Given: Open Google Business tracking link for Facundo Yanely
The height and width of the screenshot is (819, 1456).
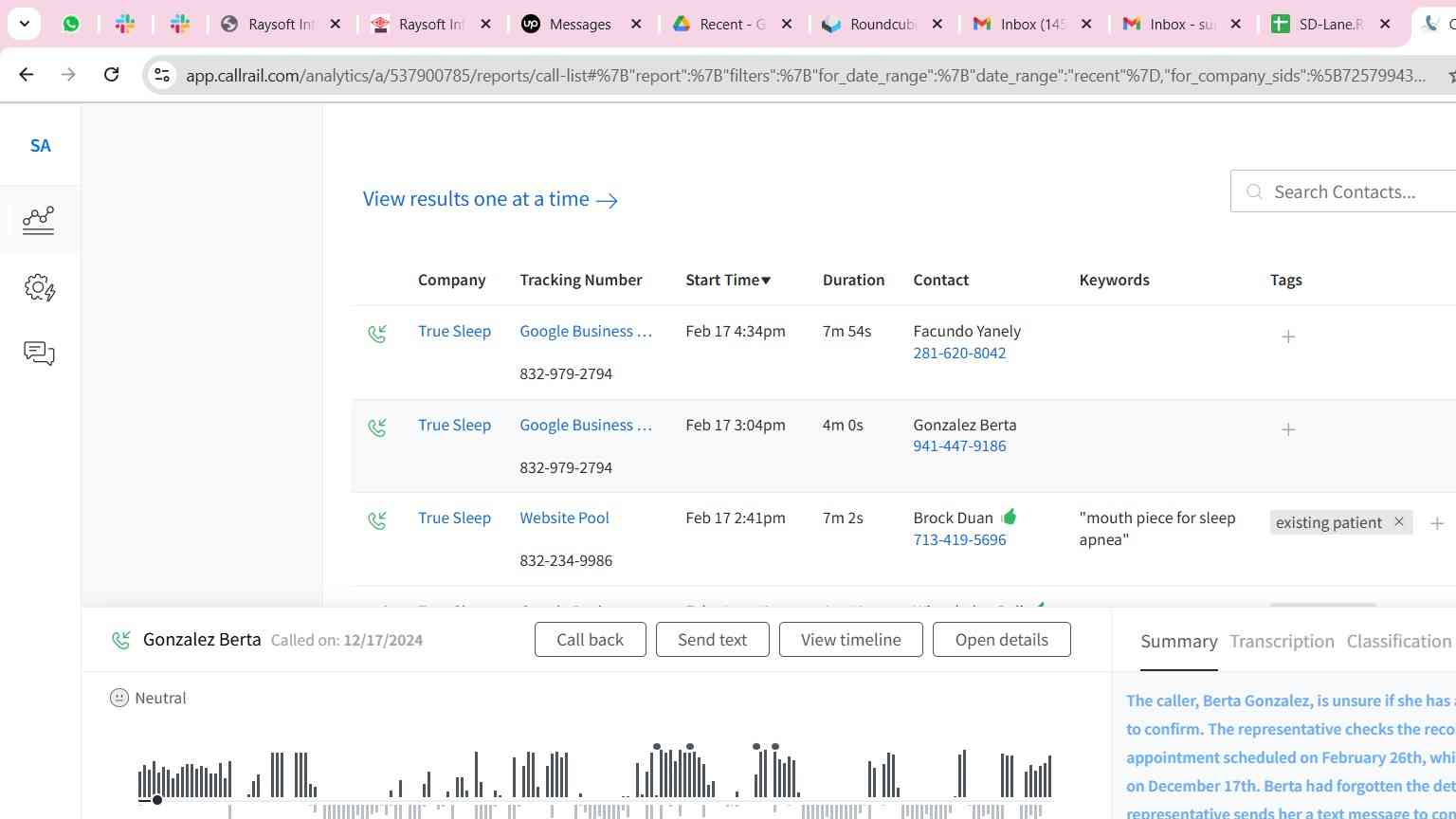Looking at the screenshot, I should click(x=586, y=331).
